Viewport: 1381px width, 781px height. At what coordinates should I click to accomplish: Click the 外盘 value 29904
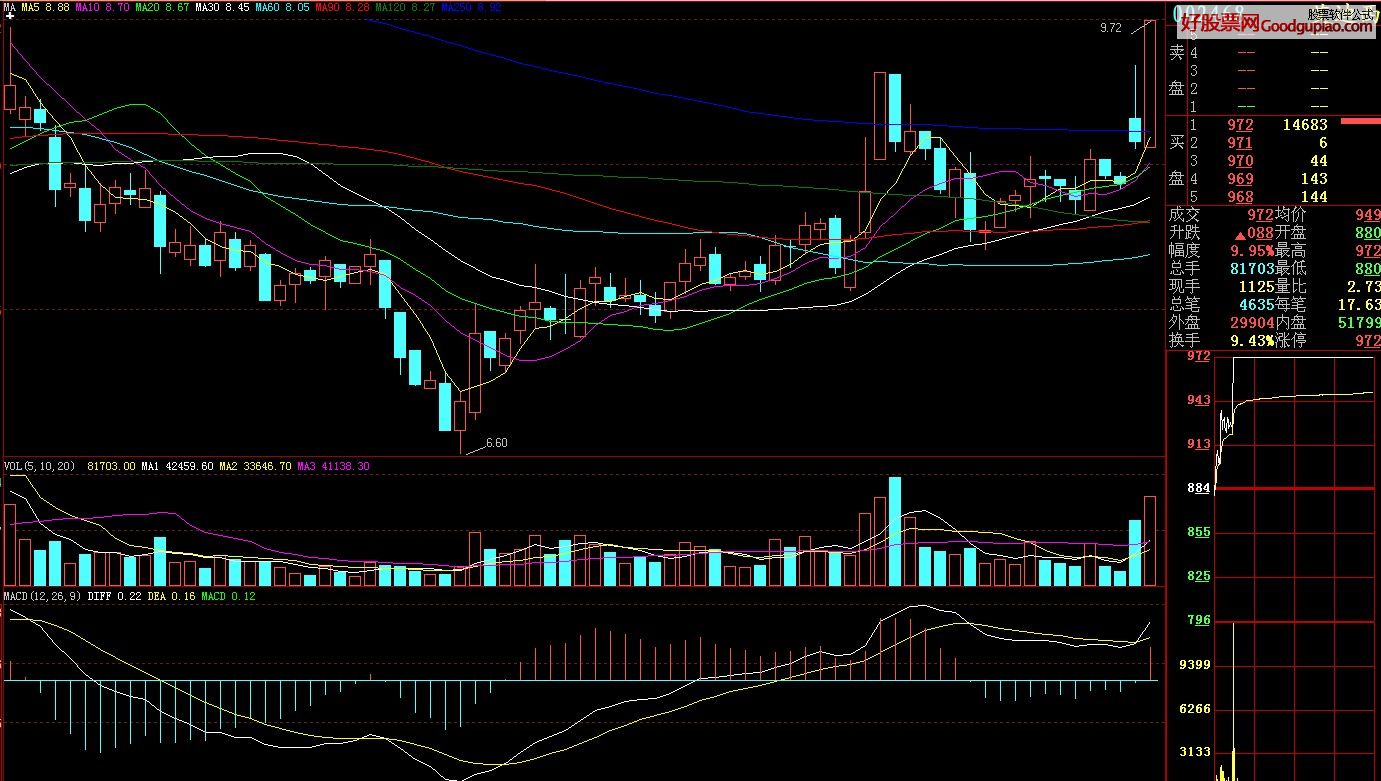[x=1250, y=322]
